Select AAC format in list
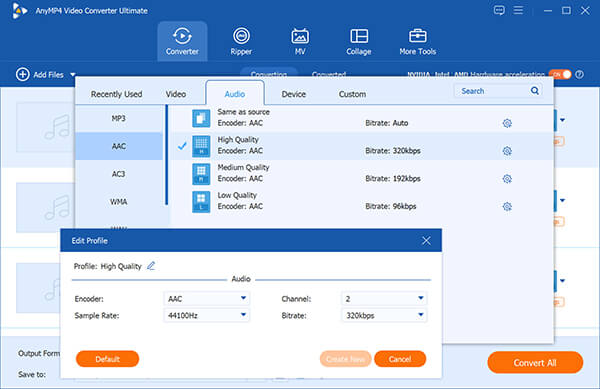This screenshot has height=389, width=600. click(119, 146)
